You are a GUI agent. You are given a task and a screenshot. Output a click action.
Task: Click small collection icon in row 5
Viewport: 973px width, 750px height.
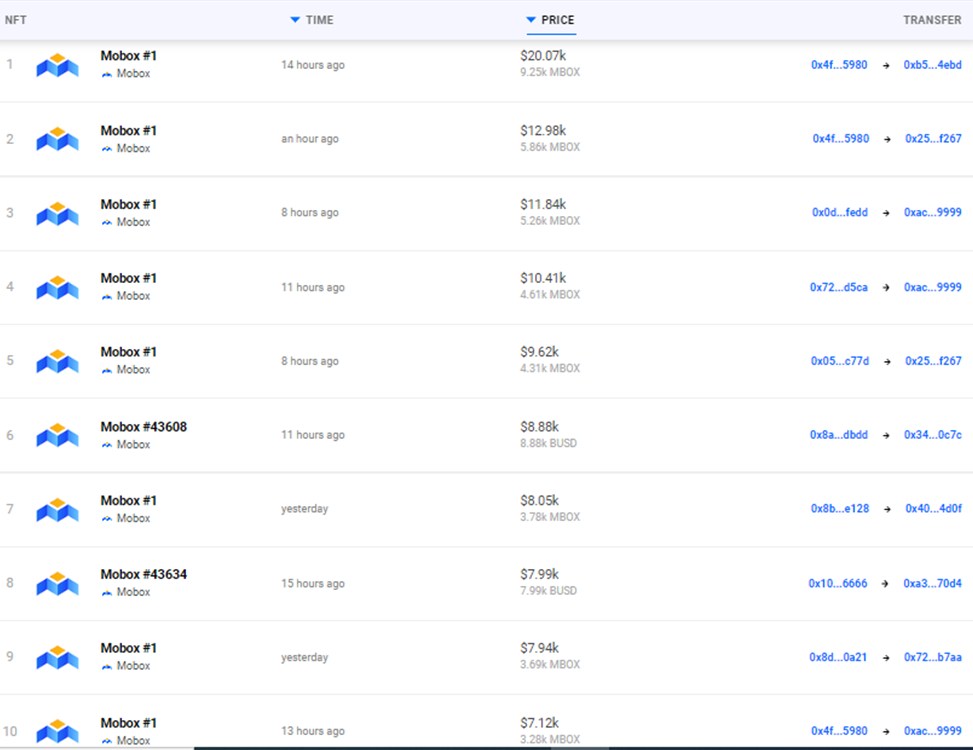click(107, 370)
